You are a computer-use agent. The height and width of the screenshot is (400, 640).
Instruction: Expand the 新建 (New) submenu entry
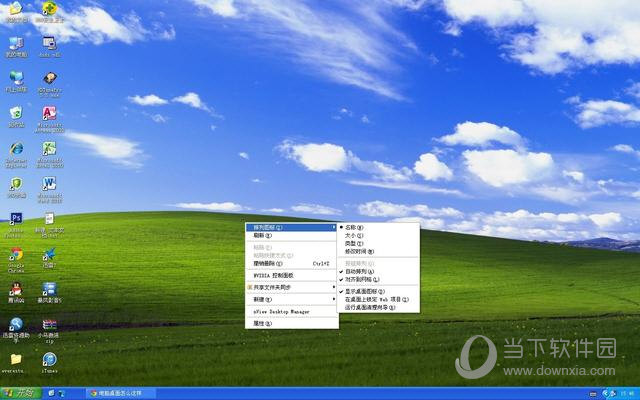(291, 300)
